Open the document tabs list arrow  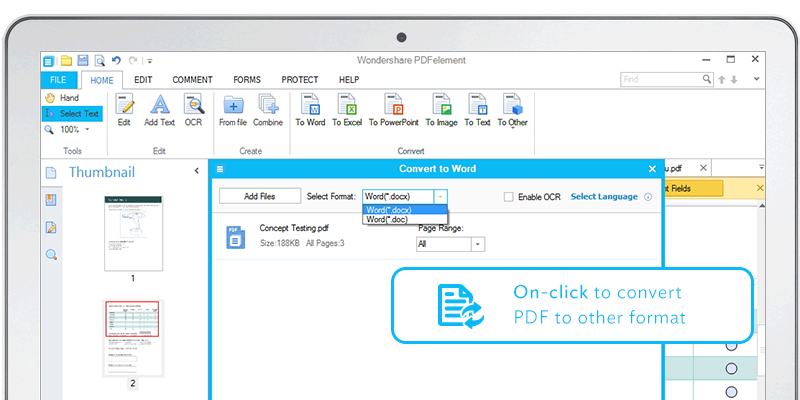pos(761,167)
